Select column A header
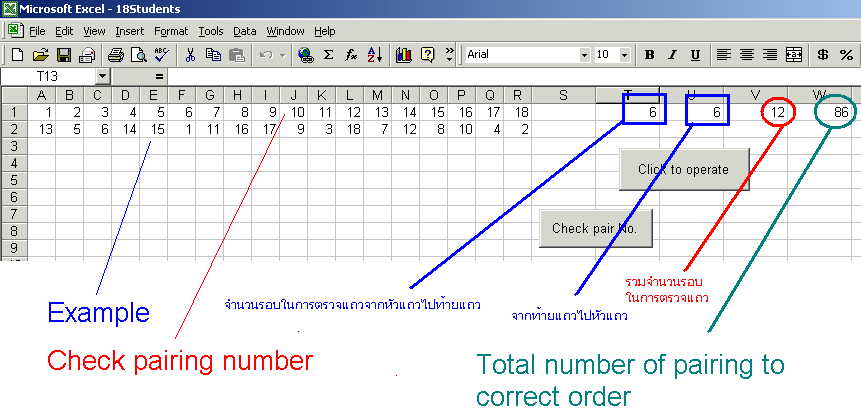Image resolution: width=861 pixels, height=419 pixels. coord(41,95)
